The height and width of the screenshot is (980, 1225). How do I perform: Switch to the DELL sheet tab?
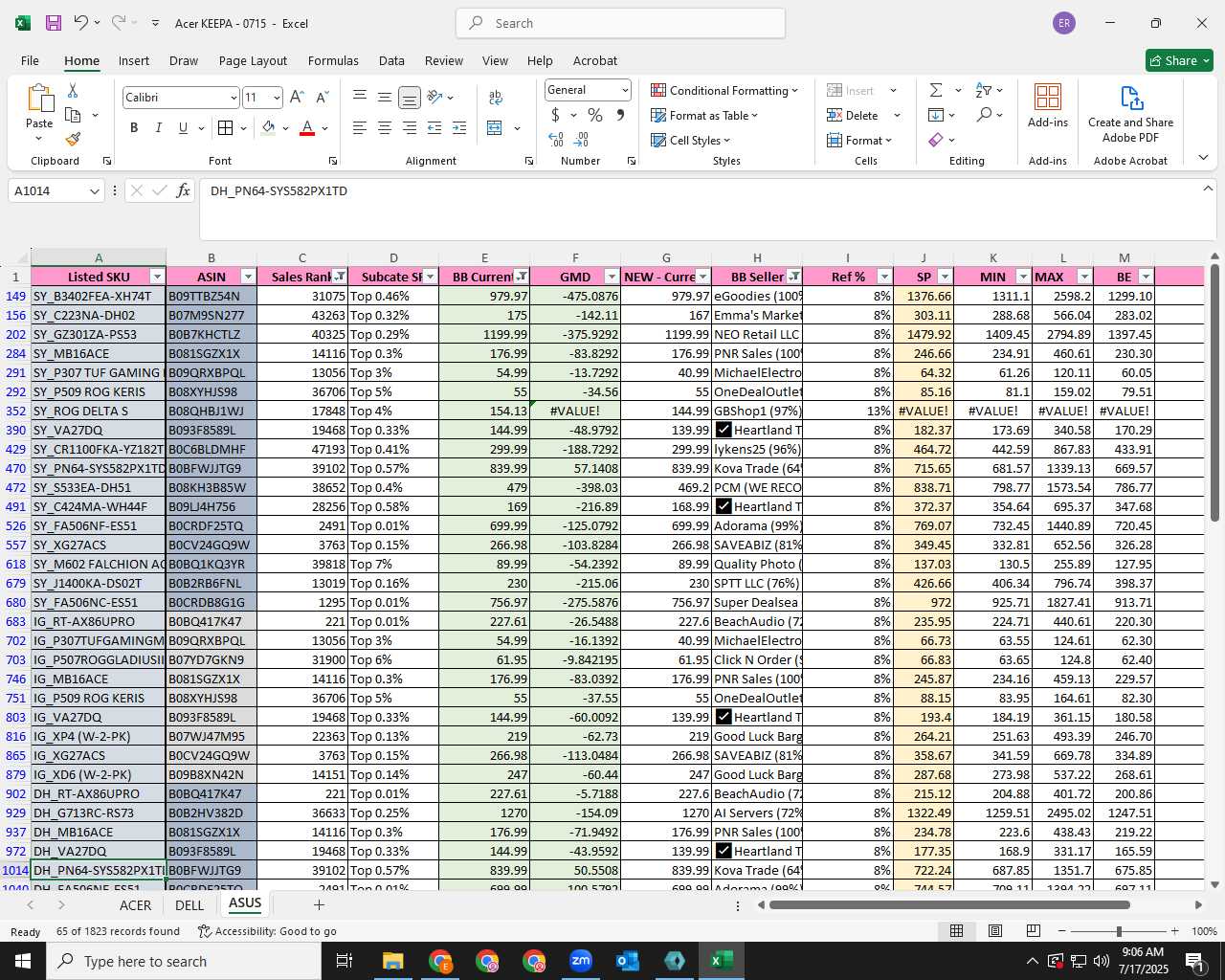point(189,904)
